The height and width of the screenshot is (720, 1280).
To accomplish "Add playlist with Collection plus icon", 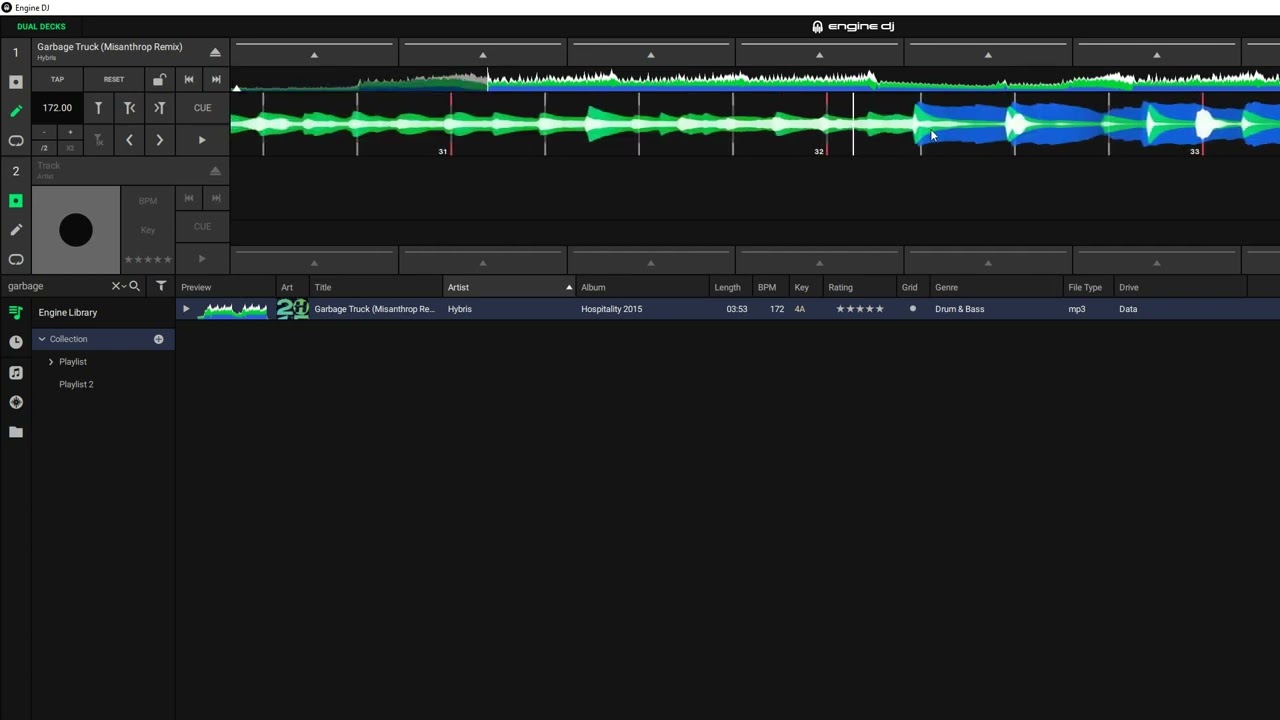I will pos(158,339).
